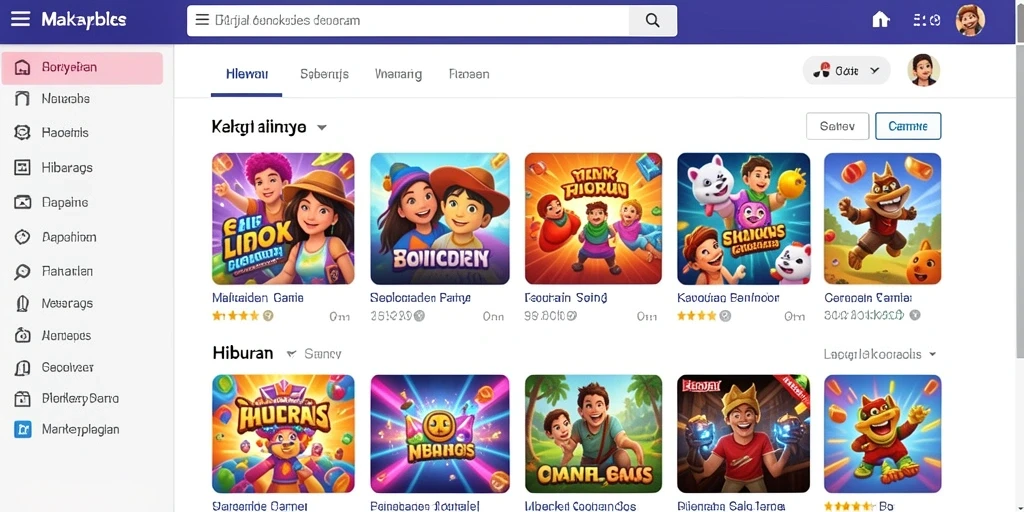Click the search magnifier button
Viewport: 1024px width, 512px height.
[652, 20]
